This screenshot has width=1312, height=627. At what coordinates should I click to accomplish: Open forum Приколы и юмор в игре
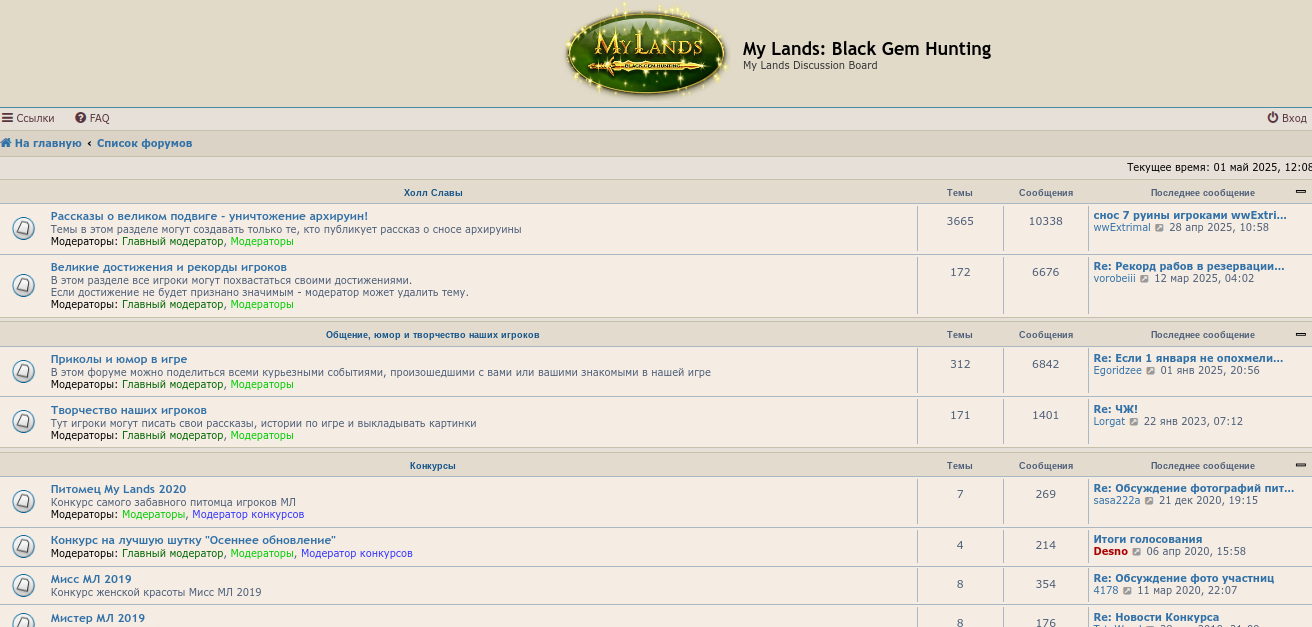pyautogui.click(x=119, y=359)
